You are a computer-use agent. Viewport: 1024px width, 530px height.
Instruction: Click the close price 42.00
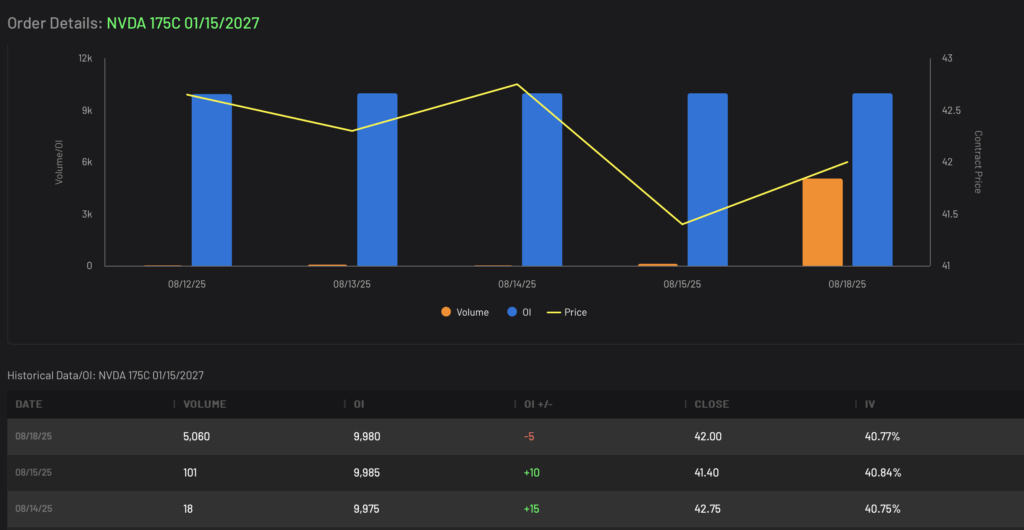coord(708,437)
